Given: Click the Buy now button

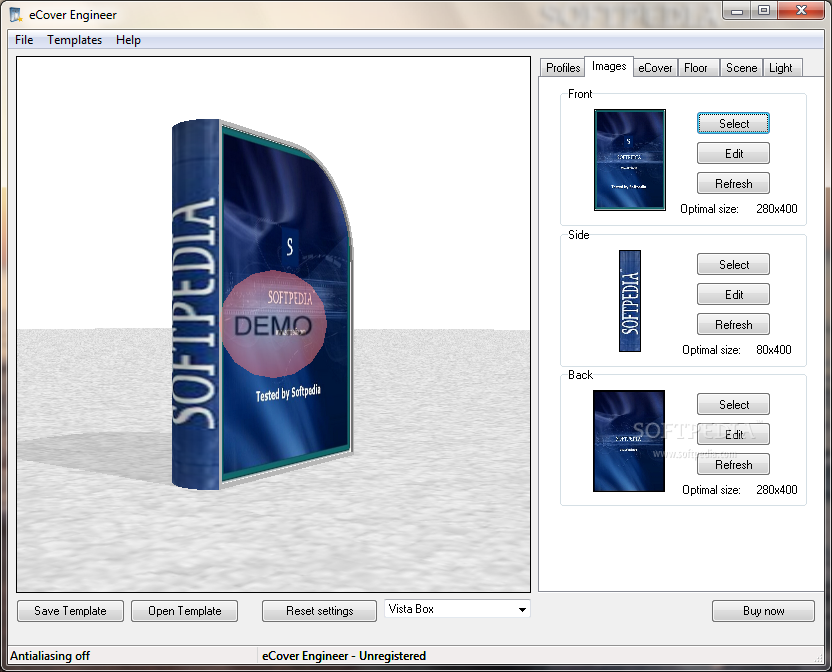Looking at the screenshot, I should (763, 611).
